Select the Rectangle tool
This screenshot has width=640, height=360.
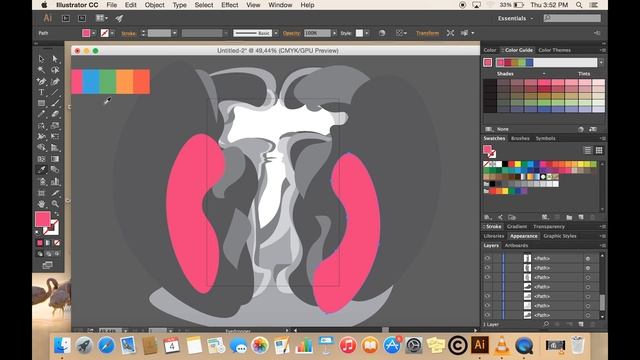(x=41, y=103)
